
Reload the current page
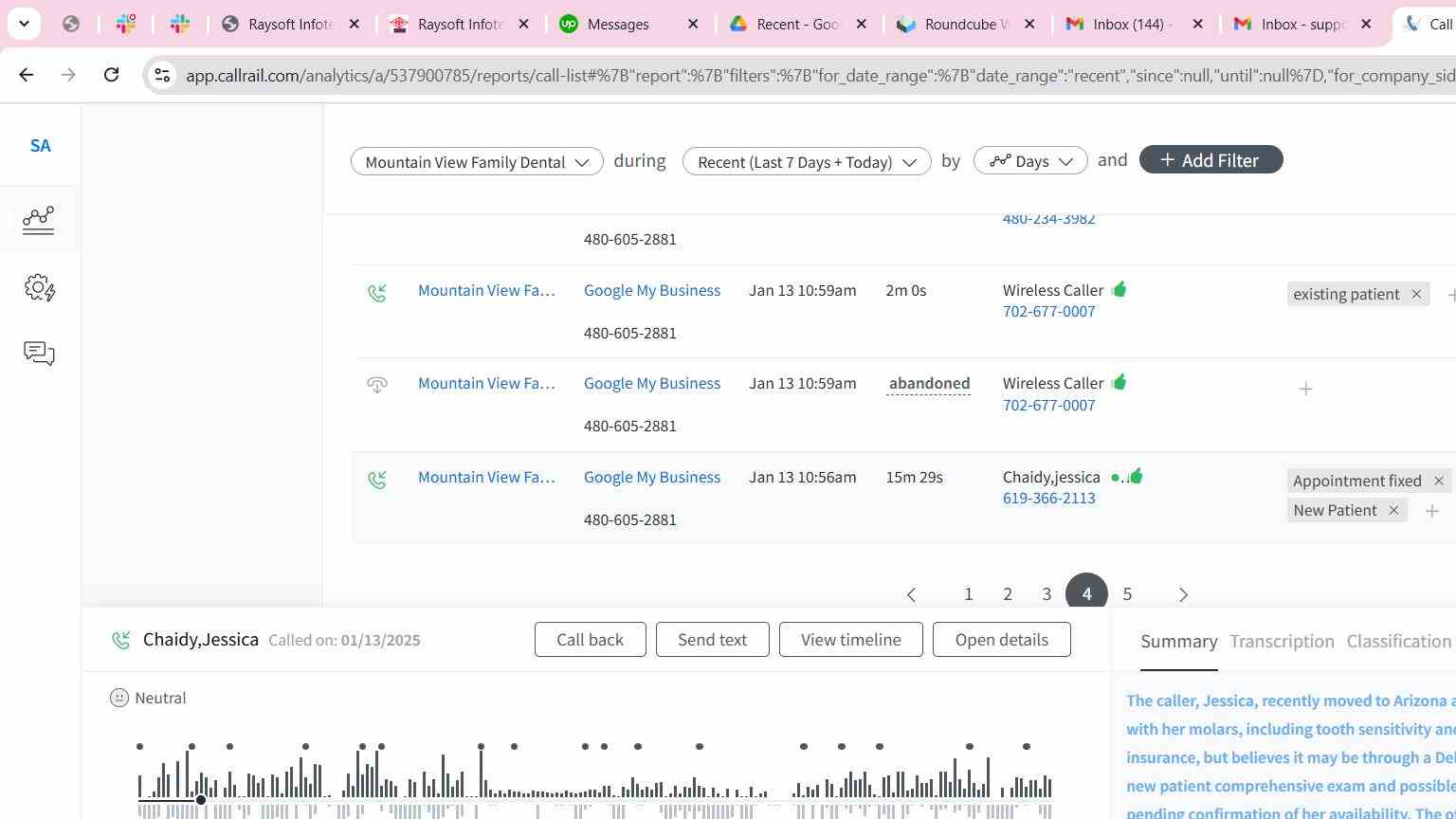click(x=111, y=74)
